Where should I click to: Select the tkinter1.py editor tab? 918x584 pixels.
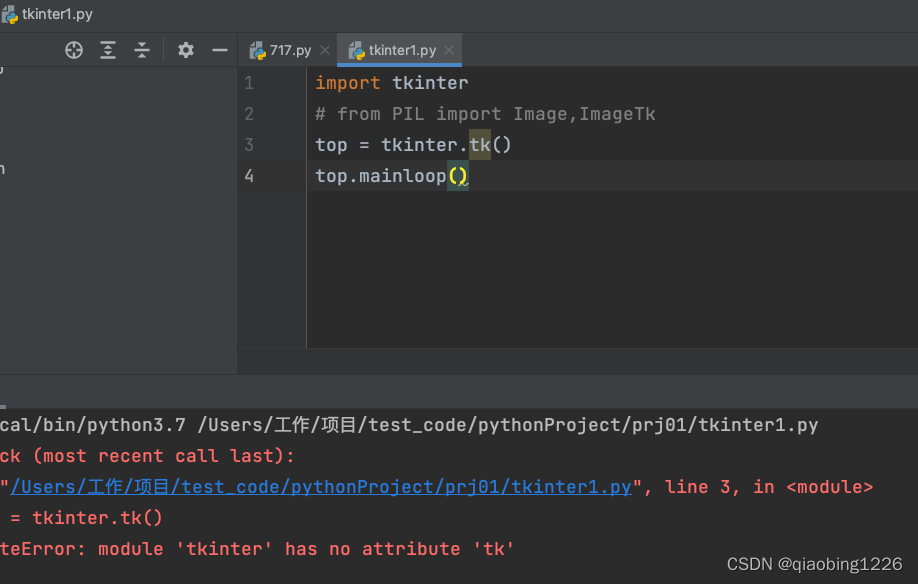(400, 49)
